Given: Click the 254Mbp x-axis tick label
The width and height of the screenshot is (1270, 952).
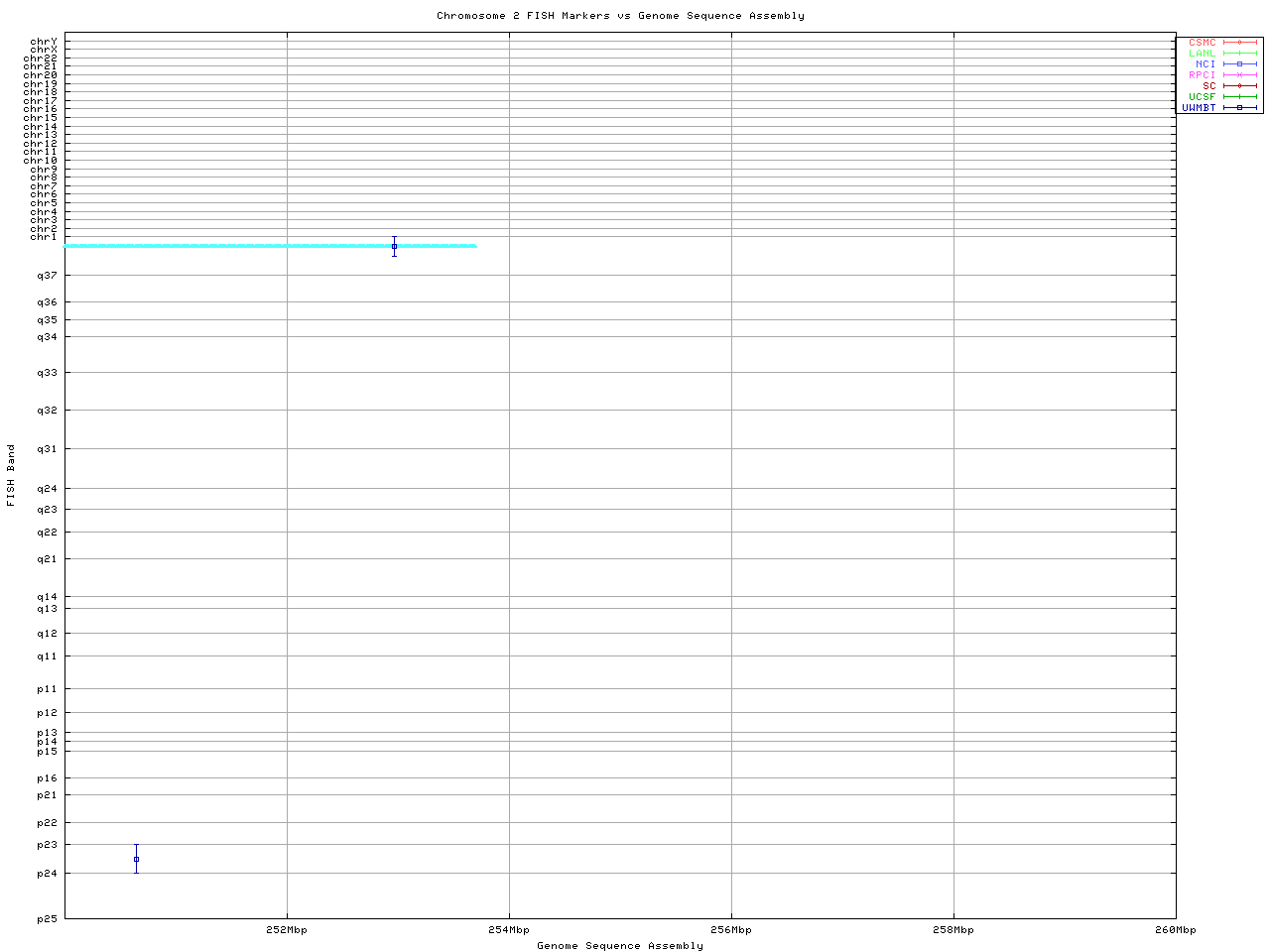Looking at the screenshot, I should (x=509, y=930).
